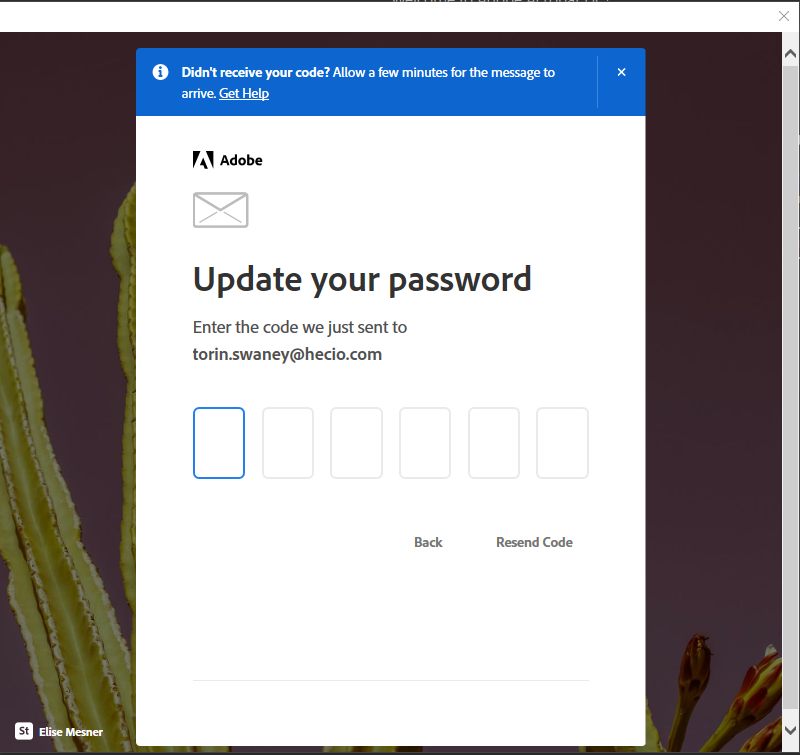Click the torin.swaney@hecio.com email text

coord(287,354)
